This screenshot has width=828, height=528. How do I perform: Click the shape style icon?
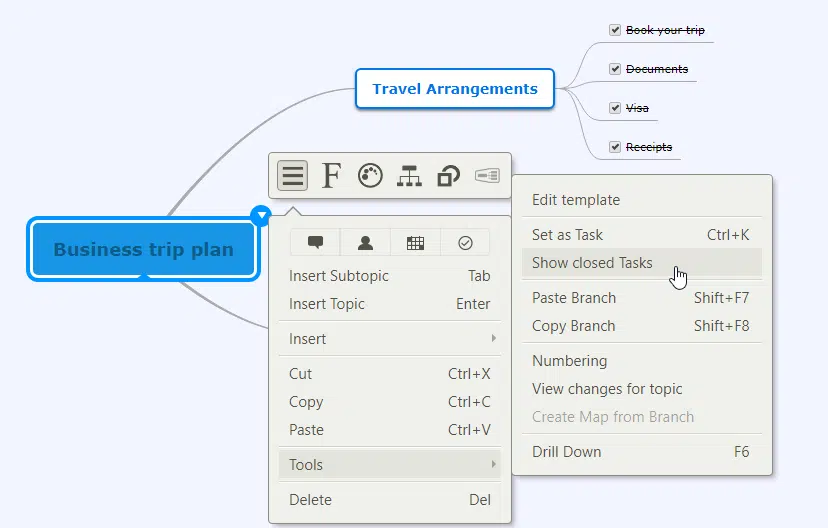[x=448, y=176]
